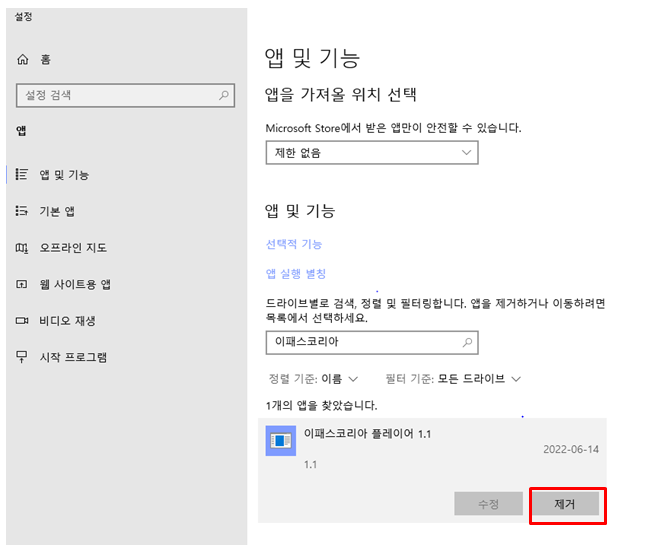This screenshot has width=654, height=554.
Task: Expand 필터 기준: 모든 드라이브 dropdown
Action: [453, 379]
